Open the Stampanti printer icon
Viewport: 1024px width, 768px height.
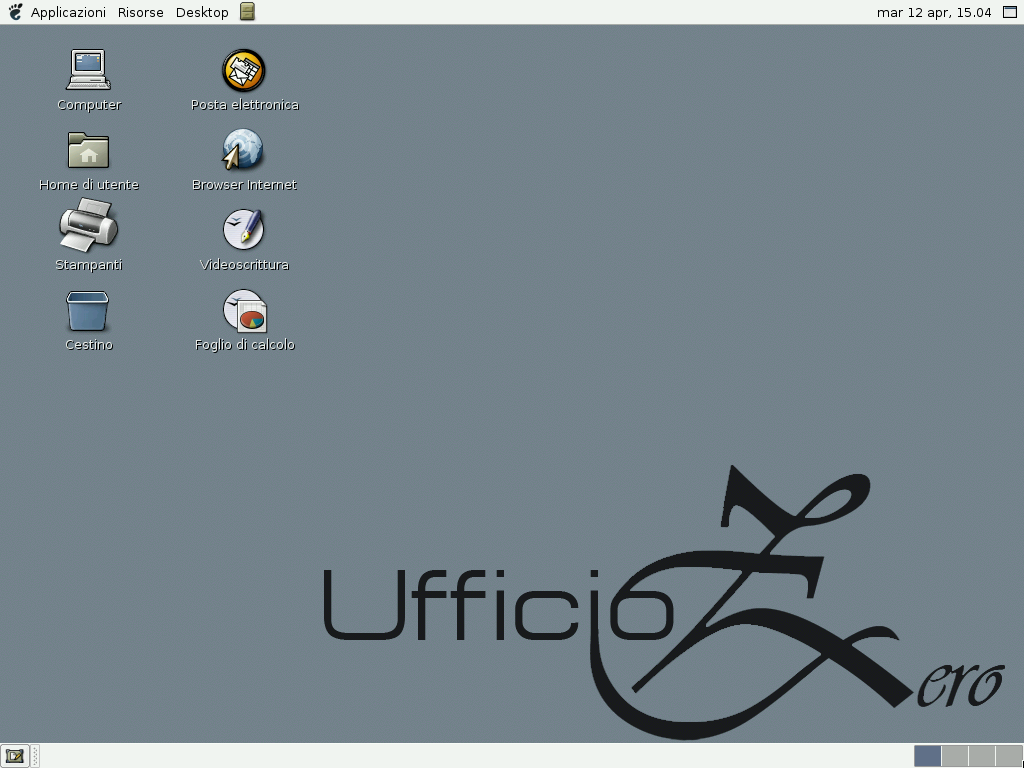pyautogui.click(x=88, y=226)
